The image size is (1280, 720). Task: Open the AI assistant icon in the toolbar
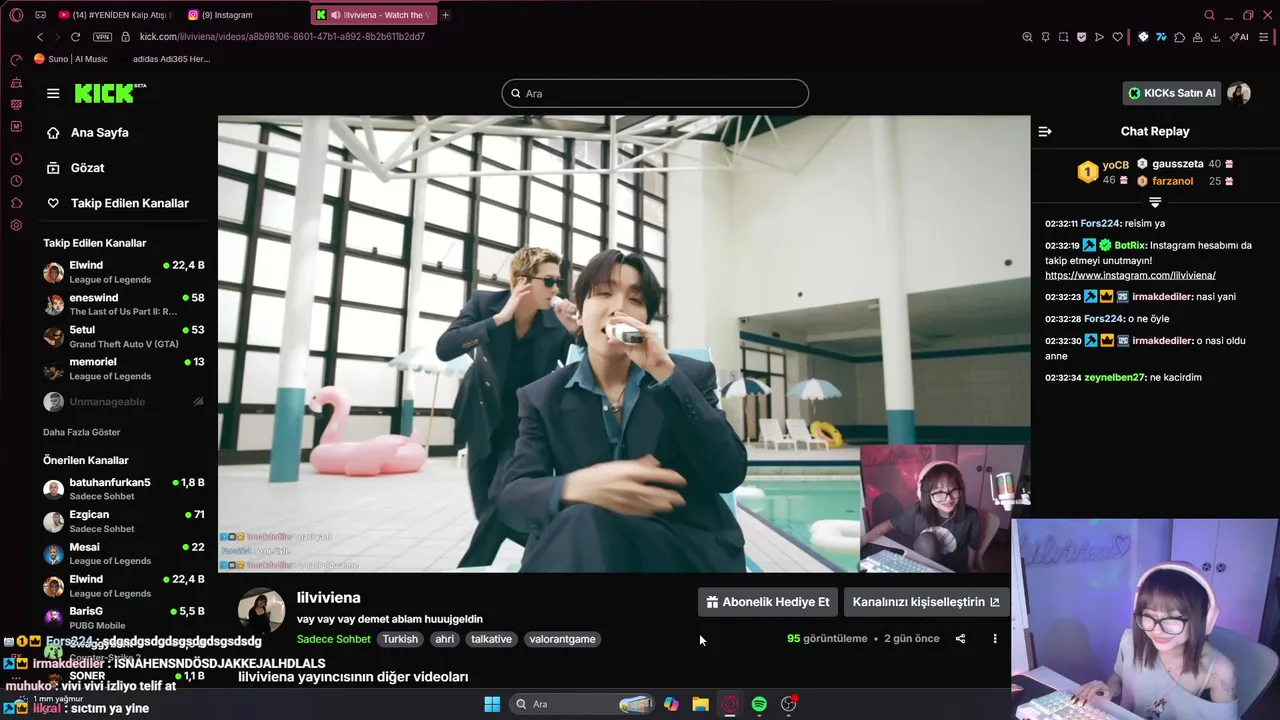click(1239, 37)
